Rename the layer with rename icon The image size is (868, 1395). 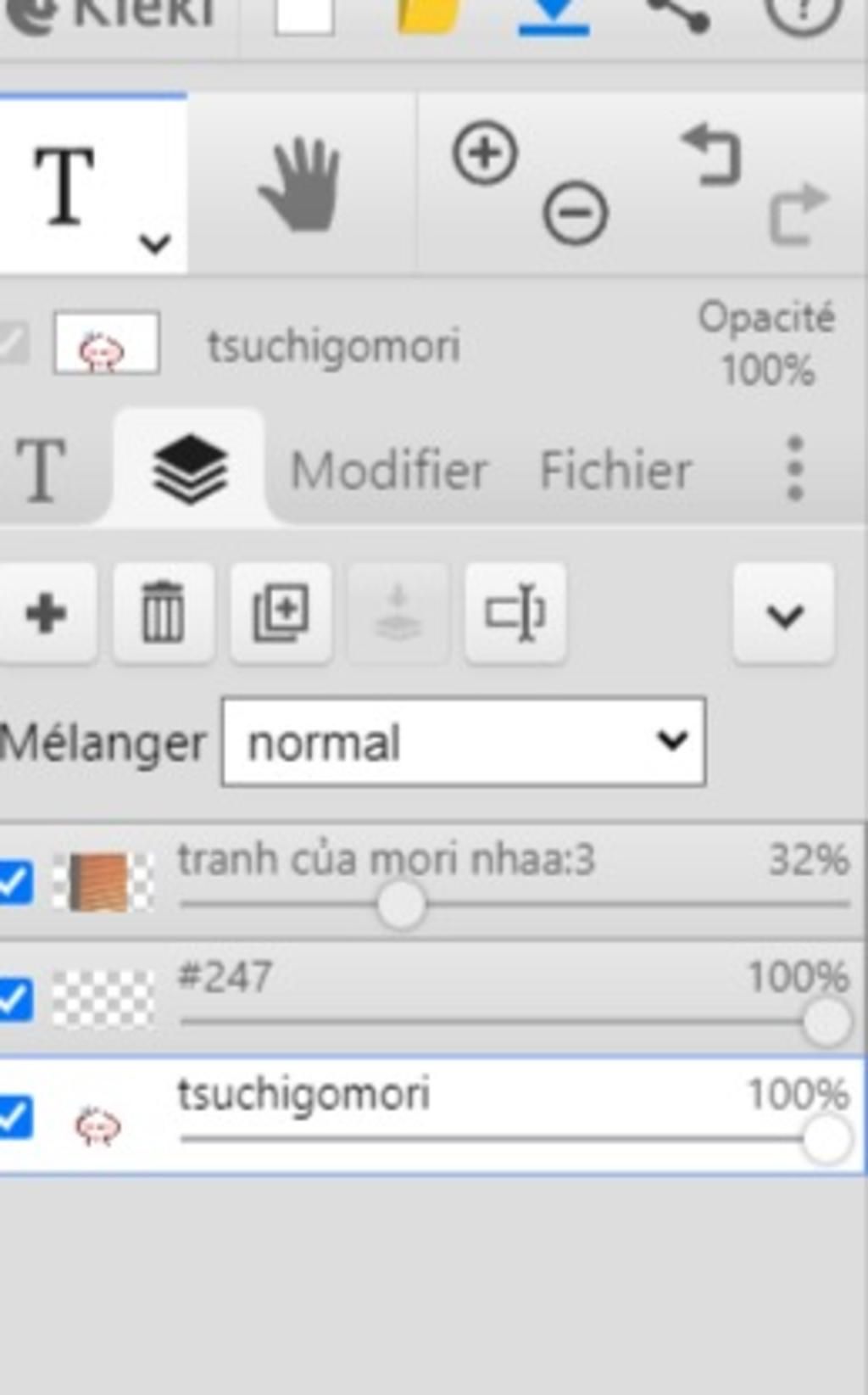click(x=515, y=613)
